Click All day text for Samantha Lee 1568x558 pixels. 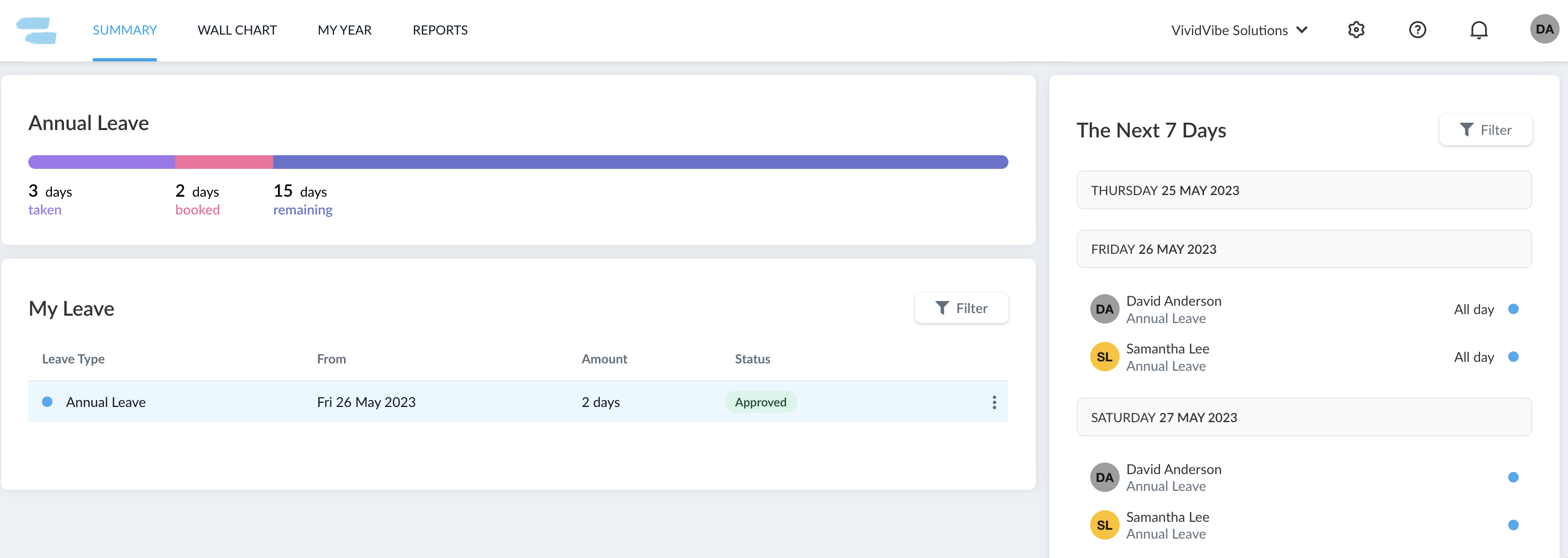point(1474,357)
